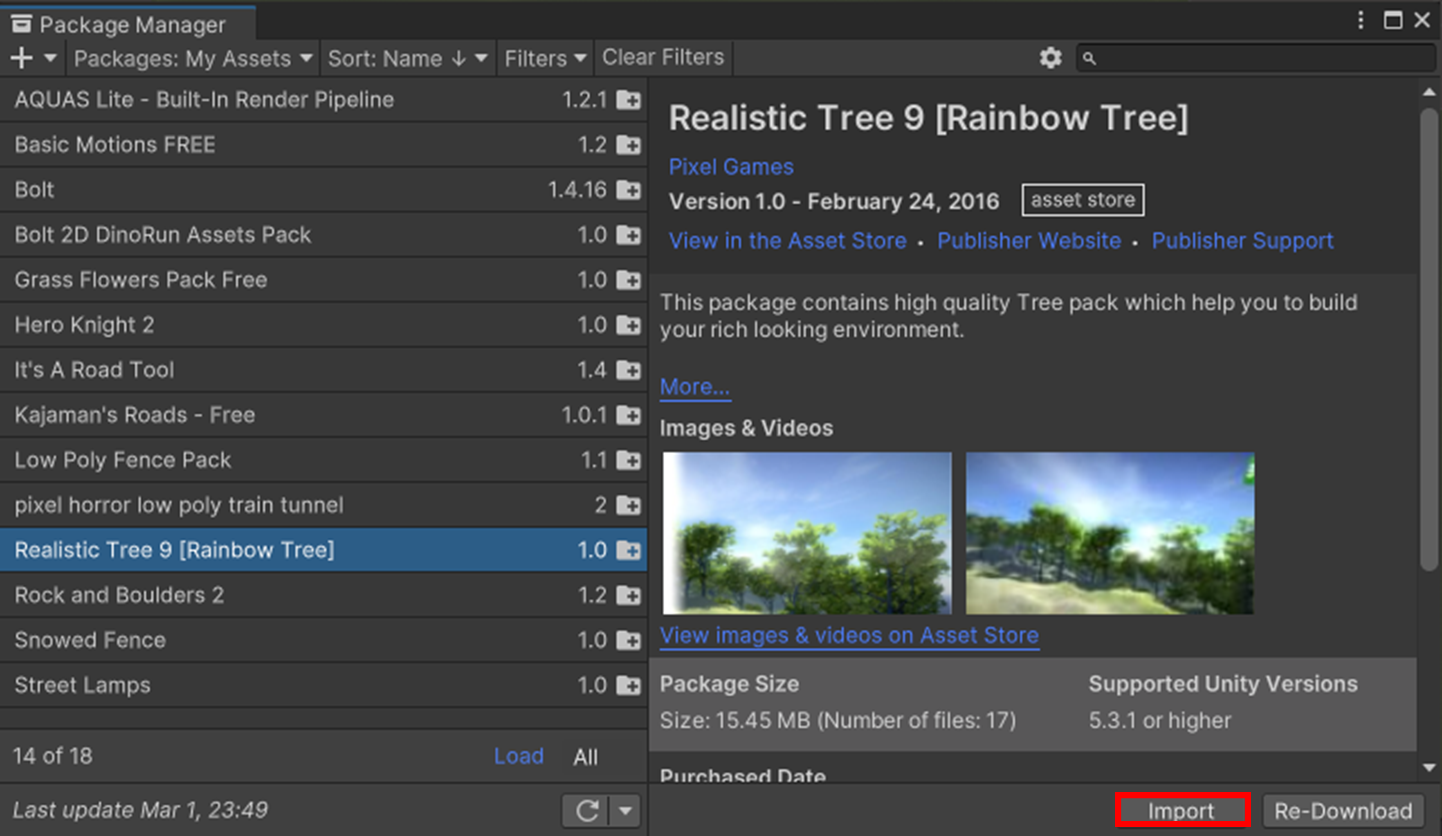This screenshot has width=1442, height=836.
Task: Open the Packages: My Assets dropdown
Action: [x=194, y=58]
